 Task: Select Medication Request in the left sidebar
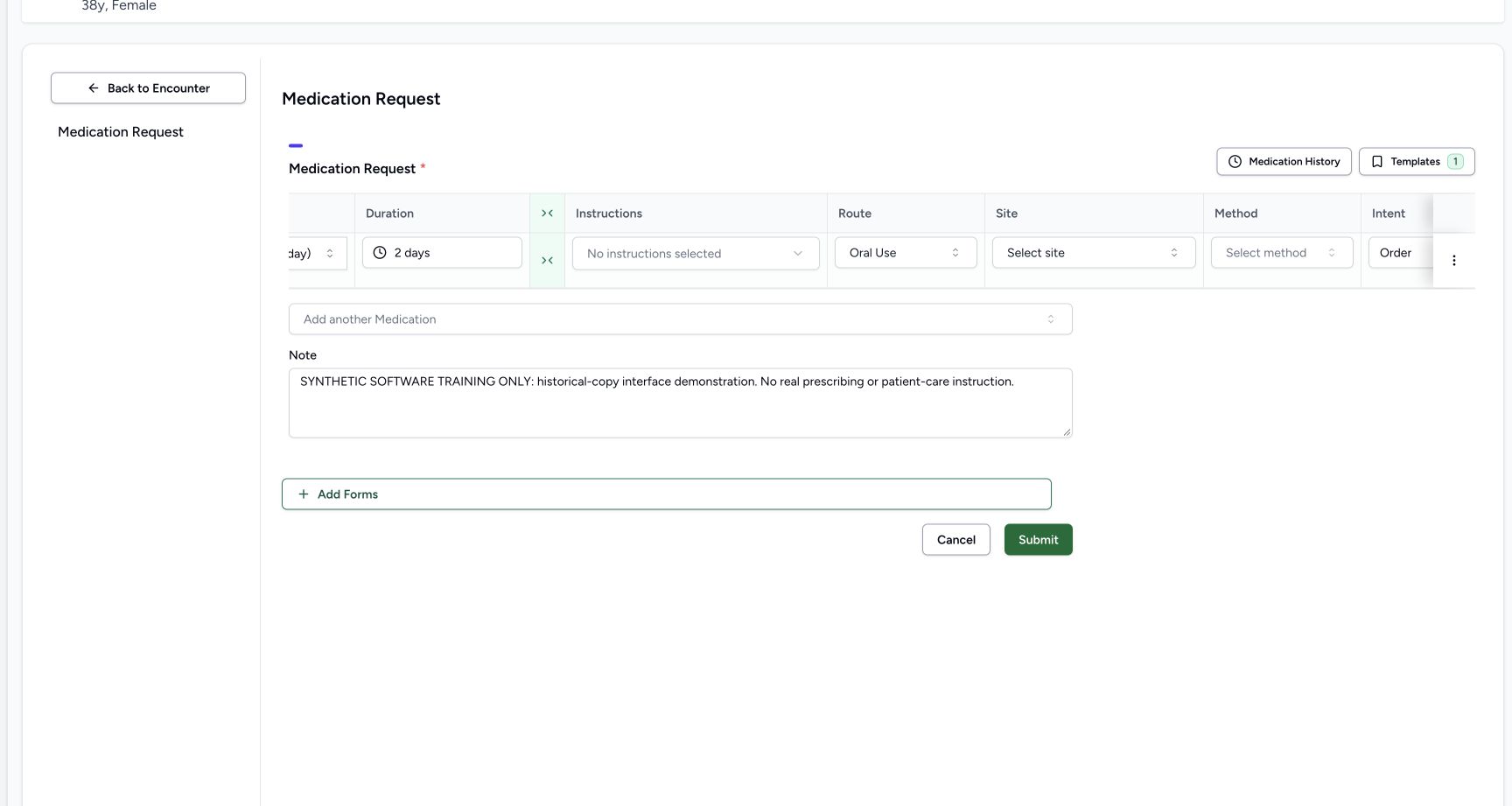[x=121, y=132]
